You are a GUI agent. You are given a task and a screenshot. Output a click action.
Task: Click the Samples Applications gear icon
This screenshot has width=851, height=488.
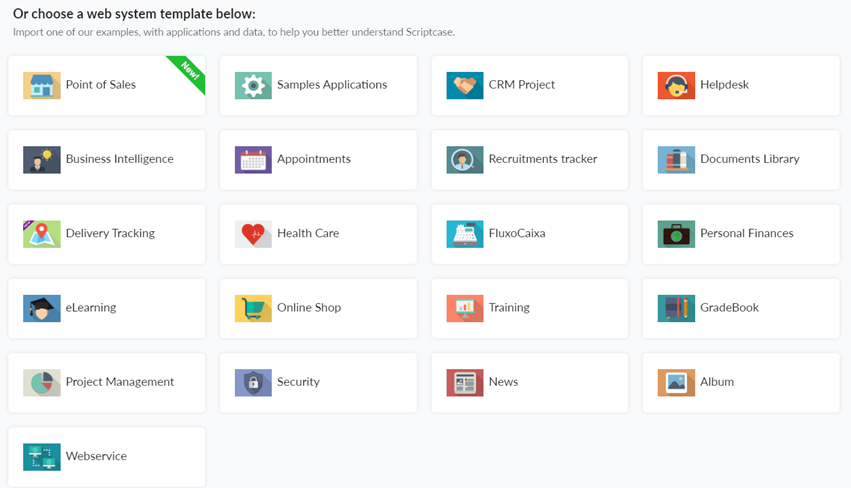point(253,85)
